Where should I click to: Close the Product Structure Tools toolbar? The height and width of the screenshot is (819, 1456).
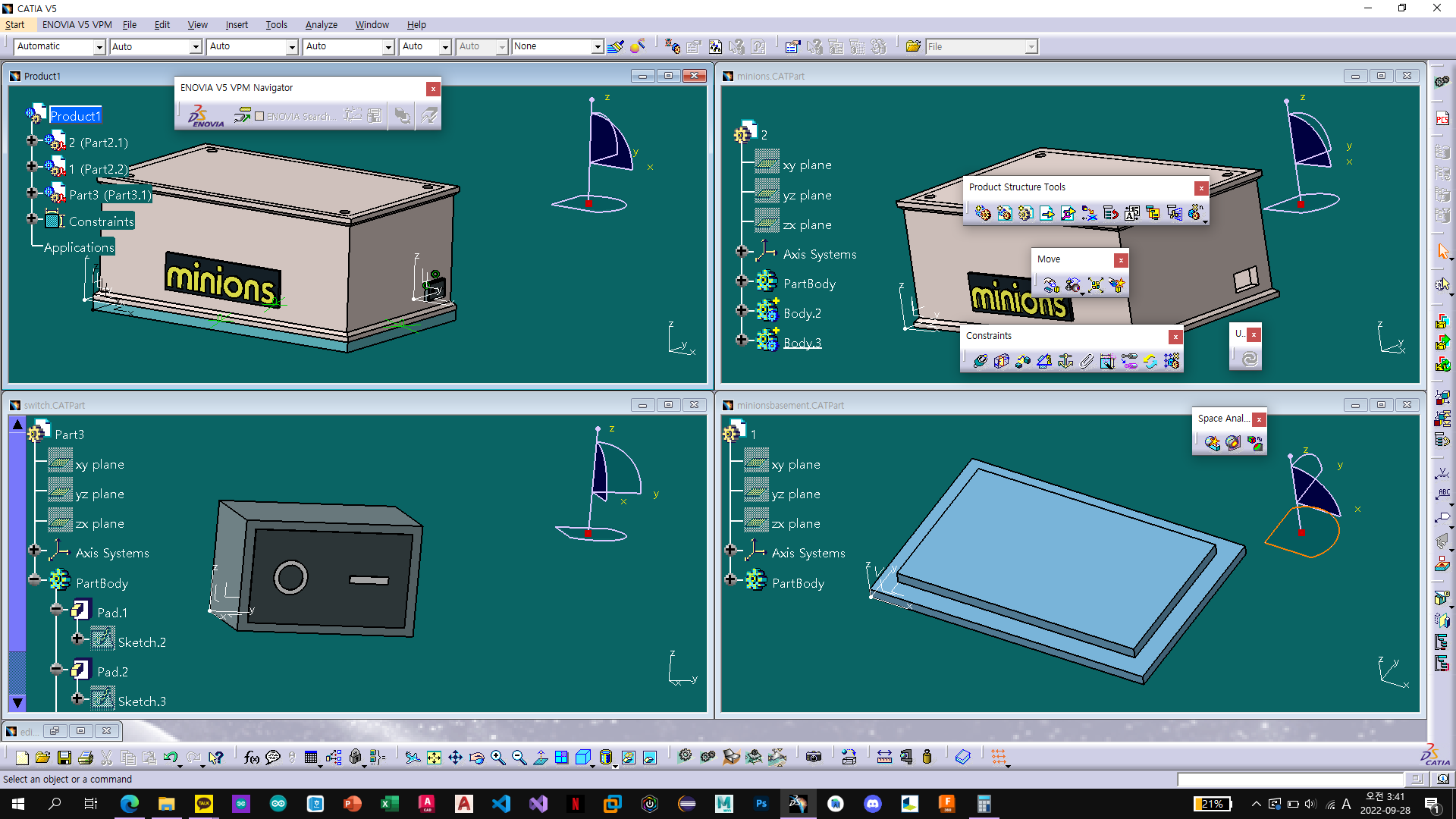(1201, 188)
